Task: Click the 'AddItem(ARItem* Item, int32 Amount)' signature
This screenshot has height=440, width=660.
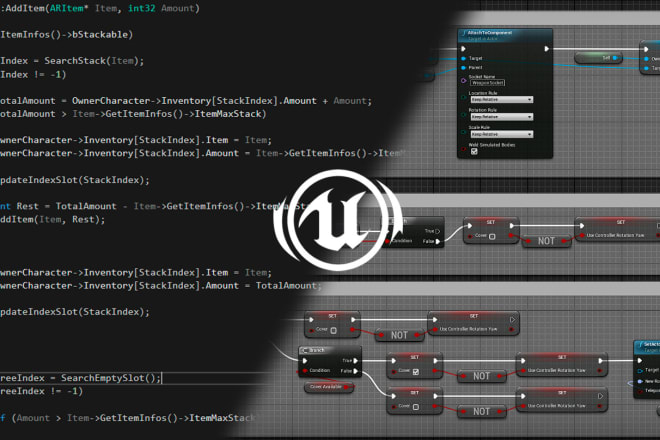Action: tap(100, 8)
